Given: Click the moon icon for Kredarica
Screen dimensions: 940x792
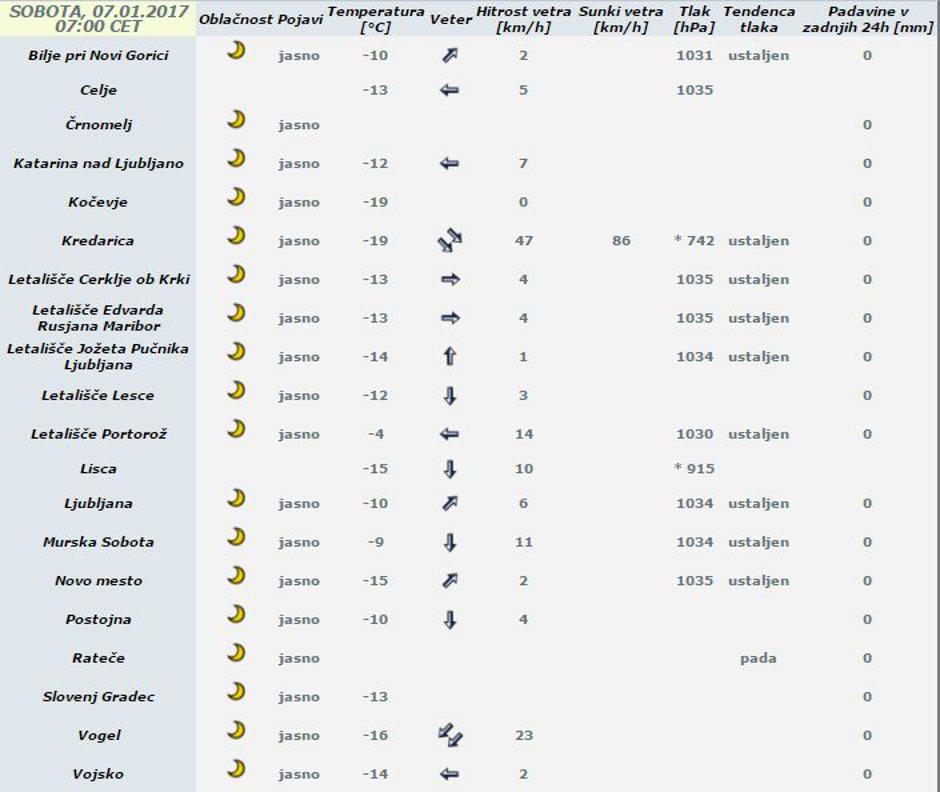Looking at the screenshot, I should click(x=236, y=236).
